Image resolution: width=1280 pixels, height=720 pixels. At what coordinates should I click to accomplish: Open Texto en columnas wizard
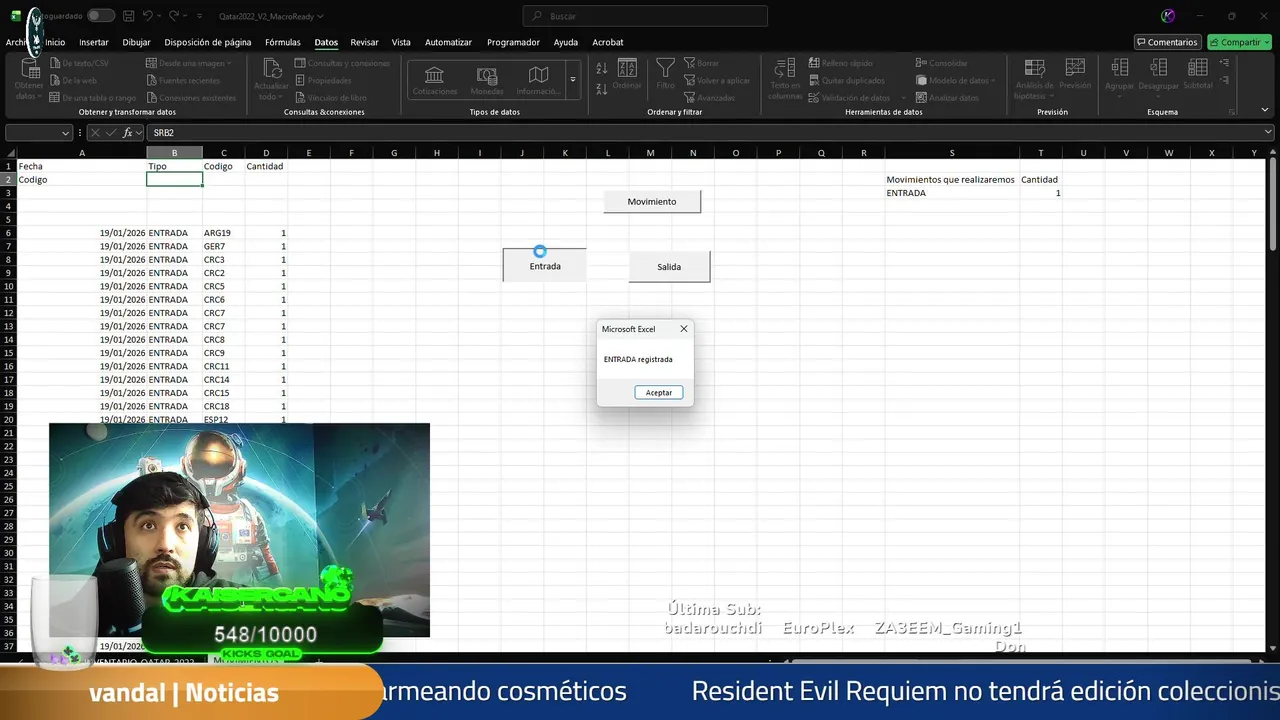pos(785,78)
